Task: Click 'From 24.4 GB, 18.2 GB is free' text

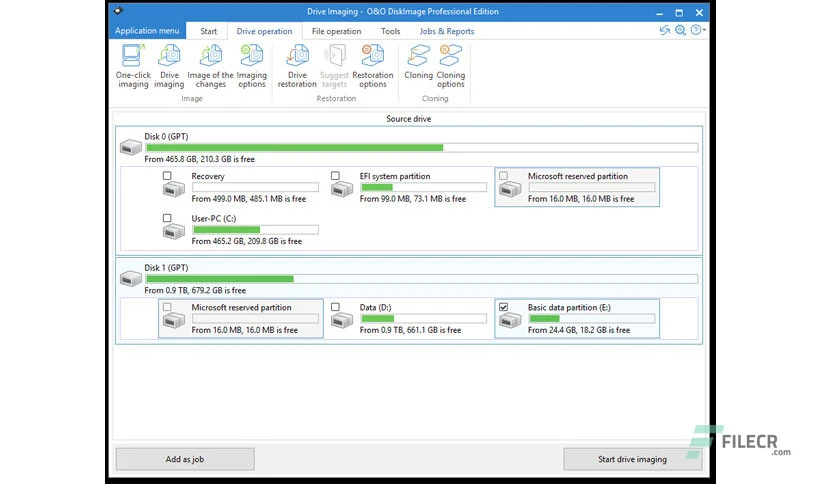Action: pyautogui.click(x=578, y=330)
